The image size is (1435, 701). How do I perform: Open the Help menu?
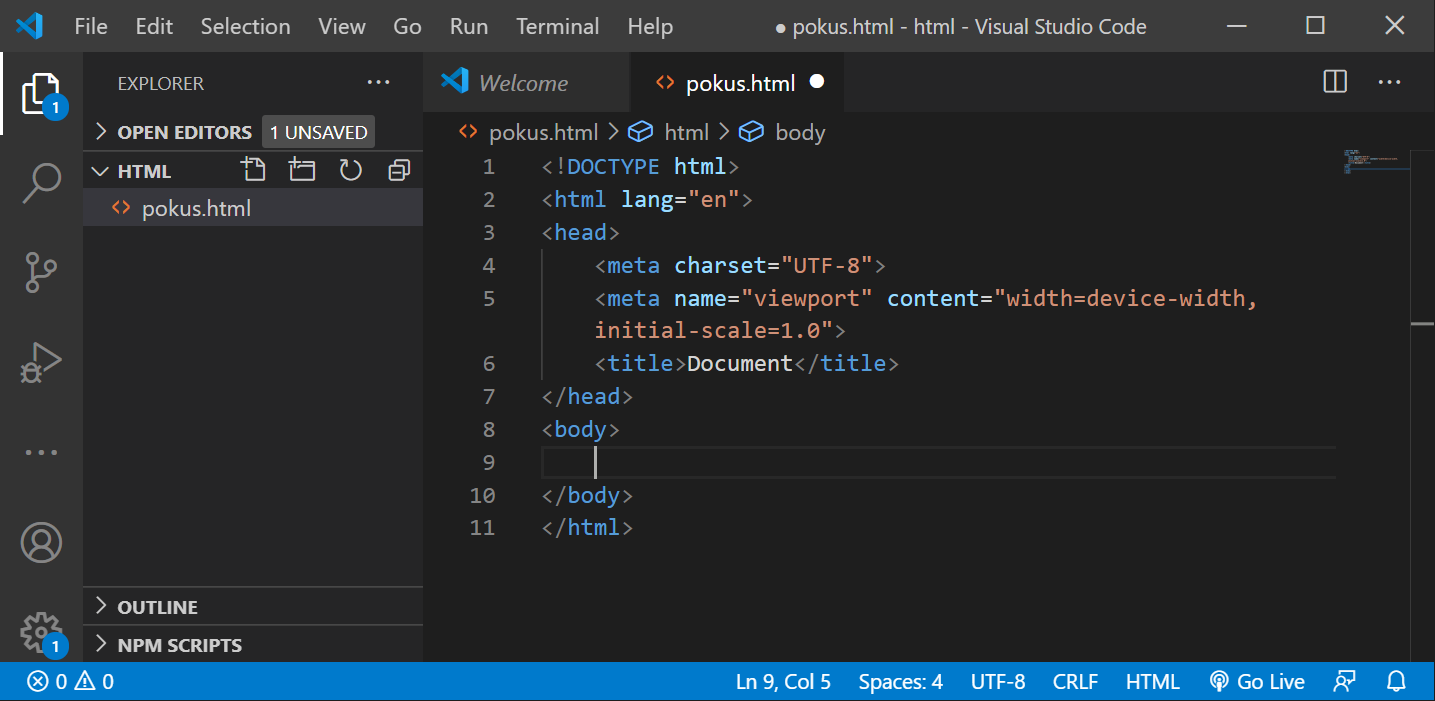pos(650,27)
